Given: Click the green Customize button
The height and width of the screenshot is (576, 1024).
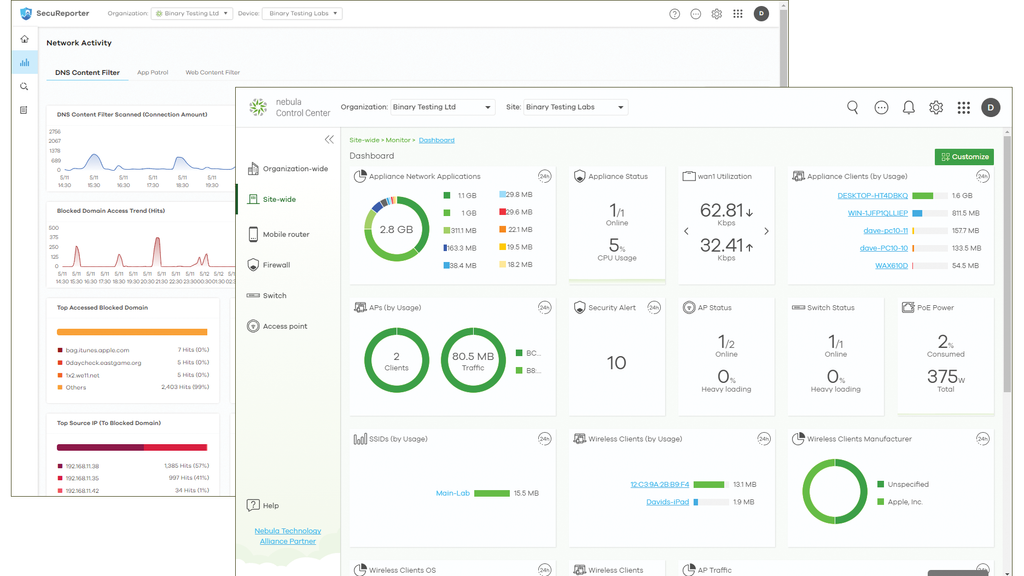Looking at the screenshot, I should 964,157.
